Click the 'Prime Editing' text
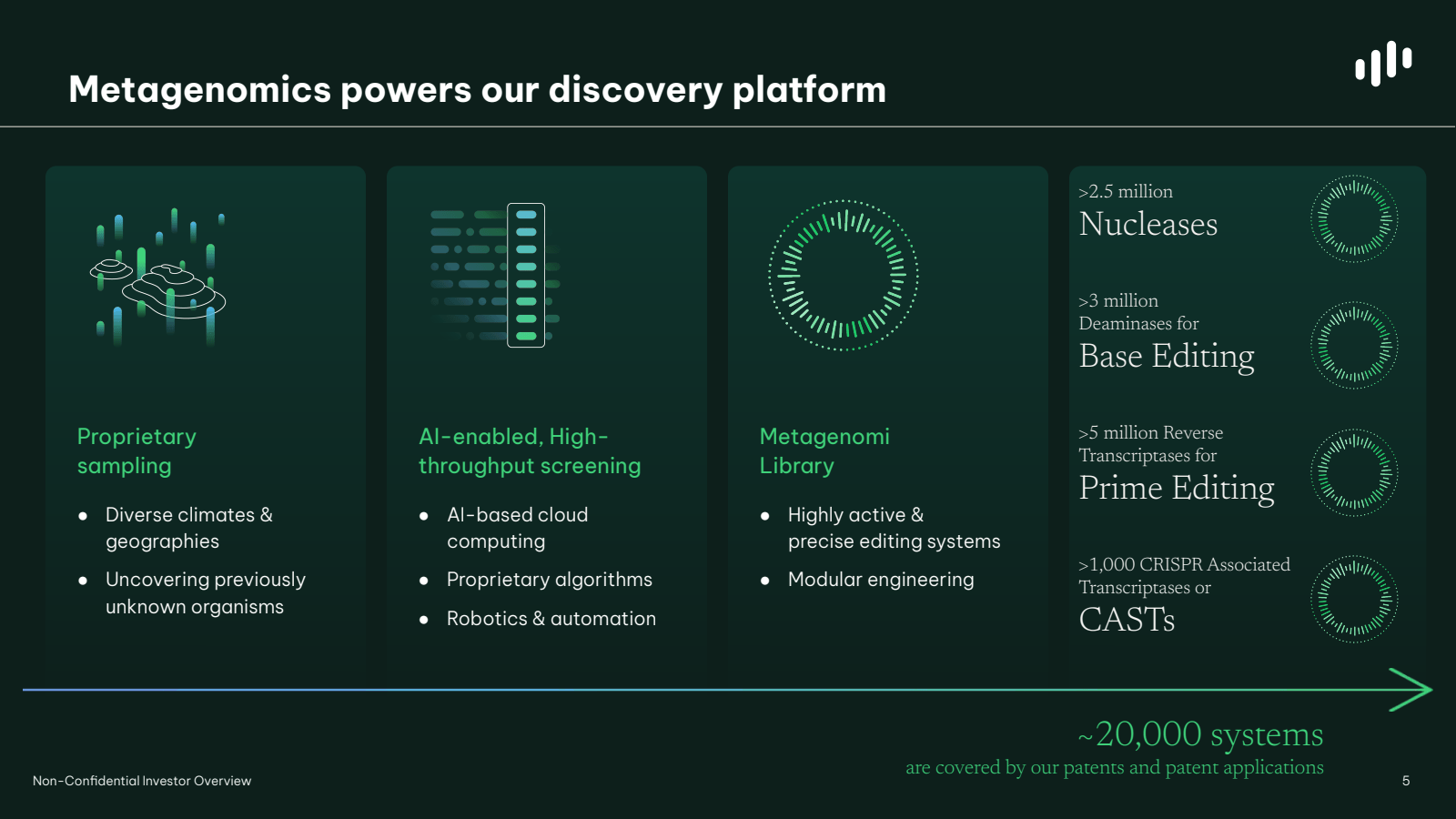This screenshot has height=819, width=1456. pos(1177,488)
